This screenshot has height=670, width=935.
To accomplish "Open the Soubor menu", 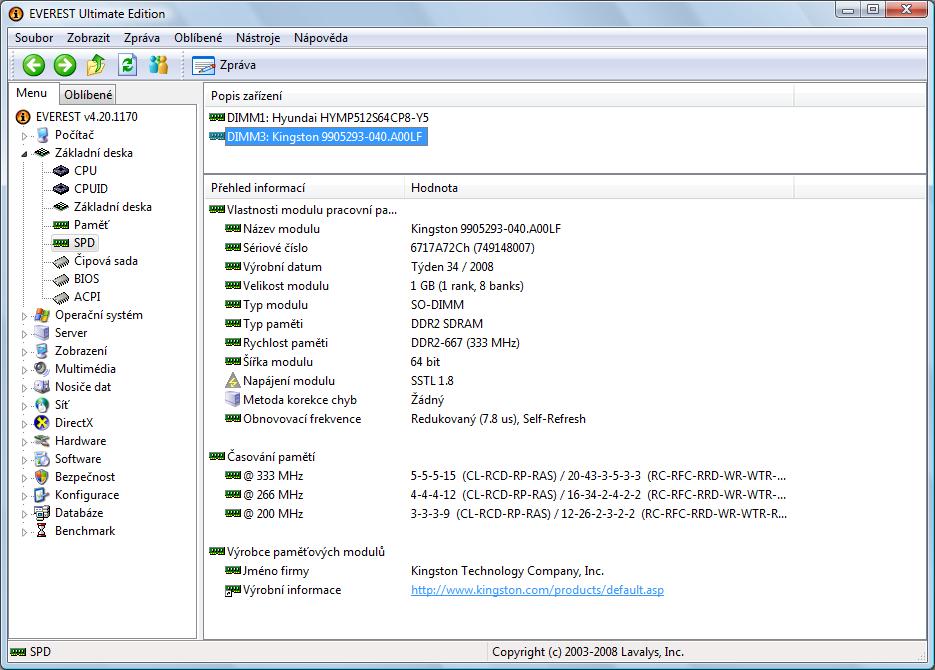I will point(34,38).
